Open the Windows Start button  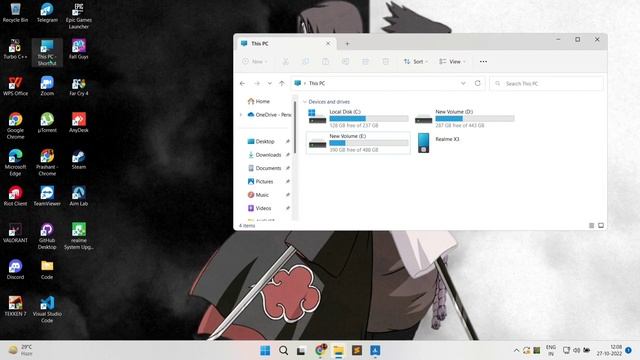[x=265, y=350]
